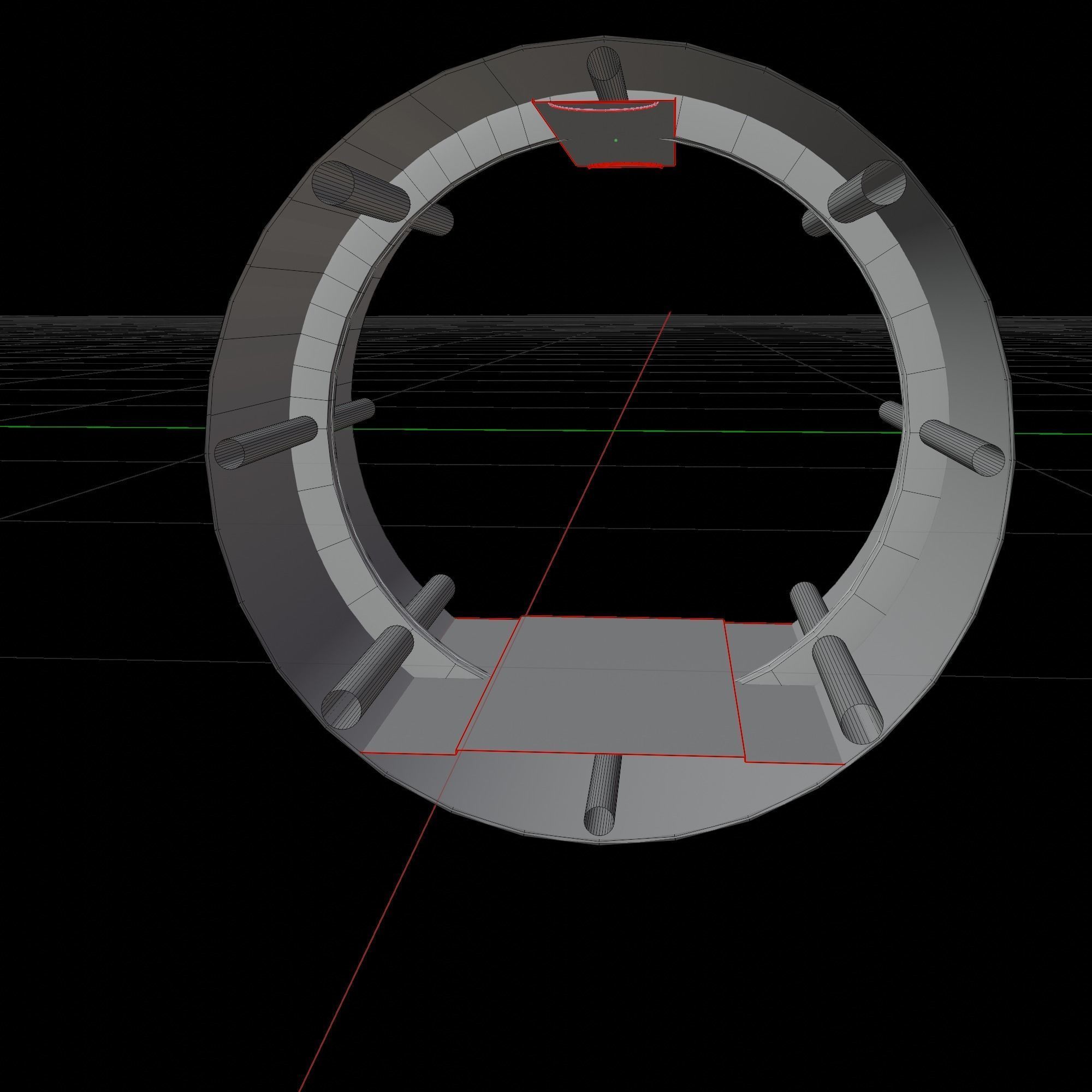Select the upper-right cylinder peg on ring
This screenshot has height=1092, width=1092.
tap(867, 191)
